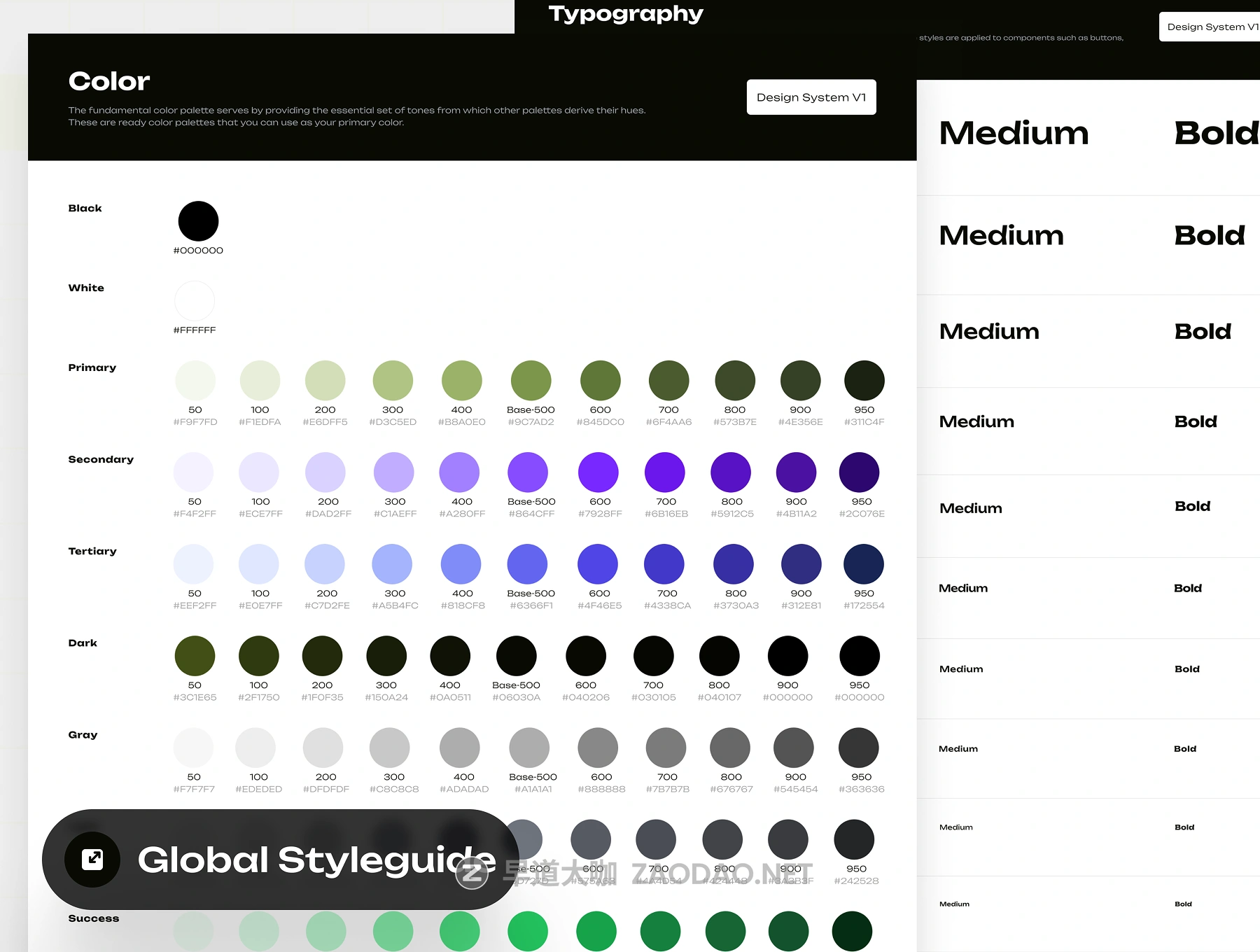
Task: Select the Primary 950 dark green swatch
Action: pos(864,381)
